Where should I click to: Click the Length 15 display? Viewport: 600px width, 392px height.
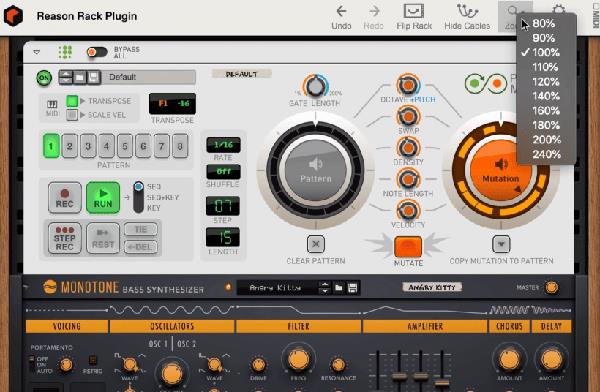(223, 237)
